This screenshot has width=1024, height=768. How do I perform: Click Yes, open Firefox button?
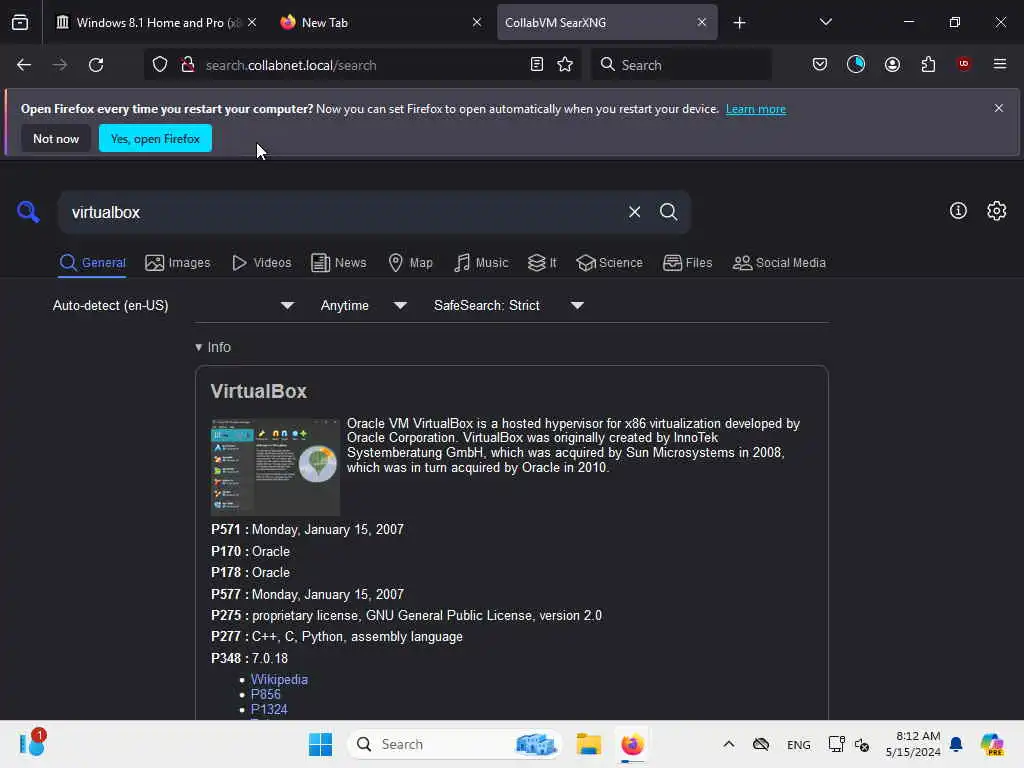(x=155, y=138)
